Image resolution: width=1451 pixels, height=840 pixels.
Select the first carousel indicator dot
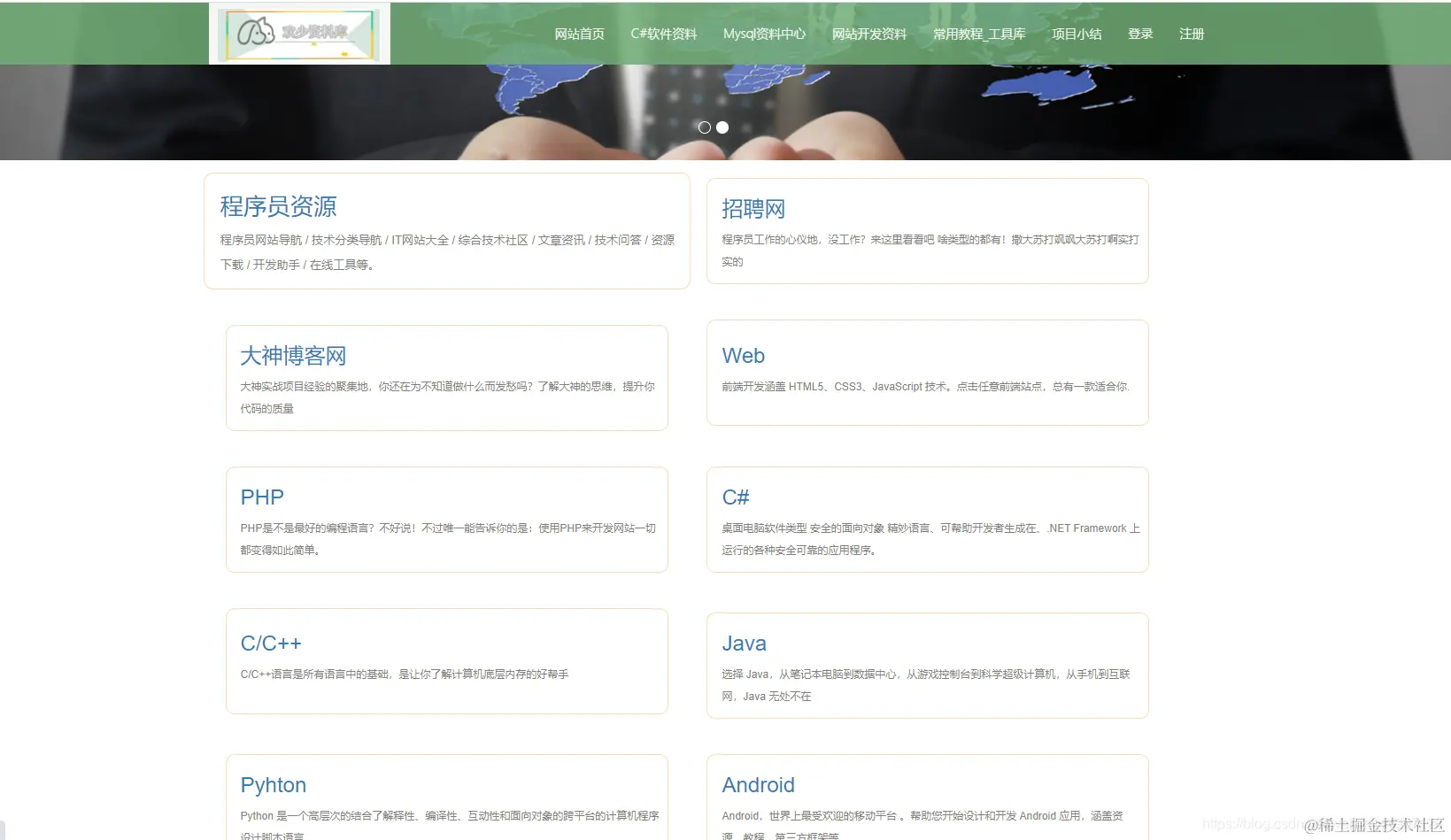pyautogui.click(x=704, y=127)
